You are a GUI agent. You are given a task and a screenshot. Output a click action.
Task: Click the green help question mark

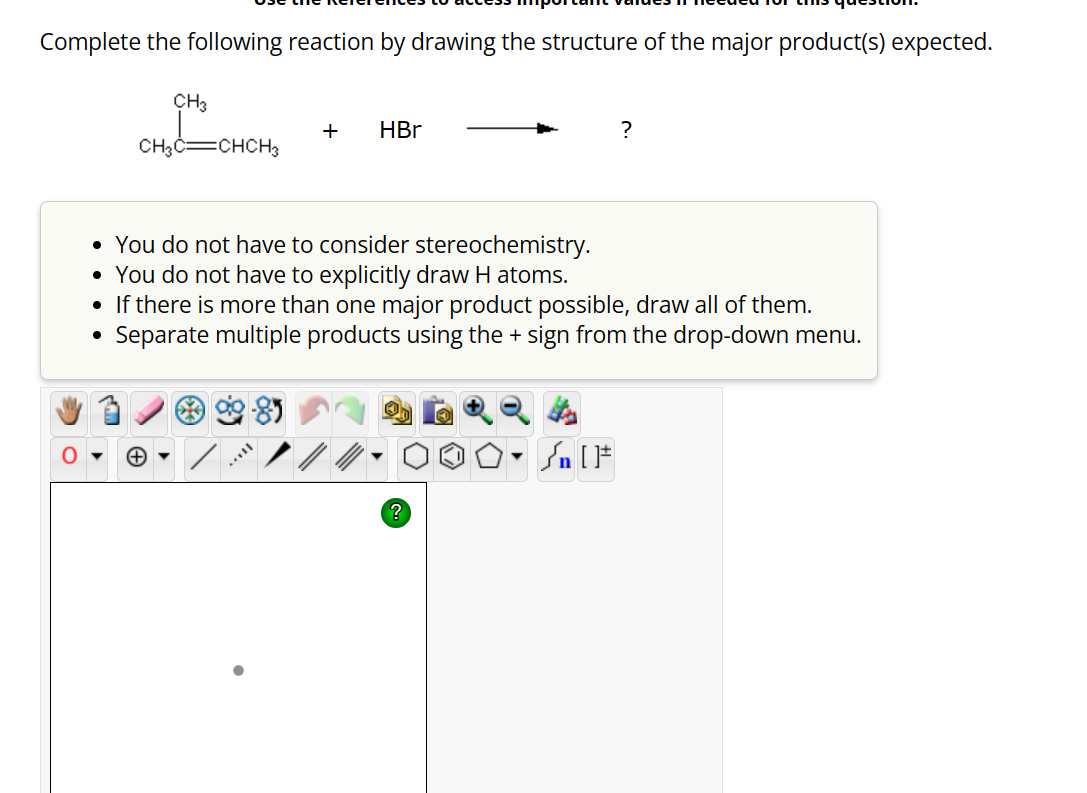click(396, 513)
